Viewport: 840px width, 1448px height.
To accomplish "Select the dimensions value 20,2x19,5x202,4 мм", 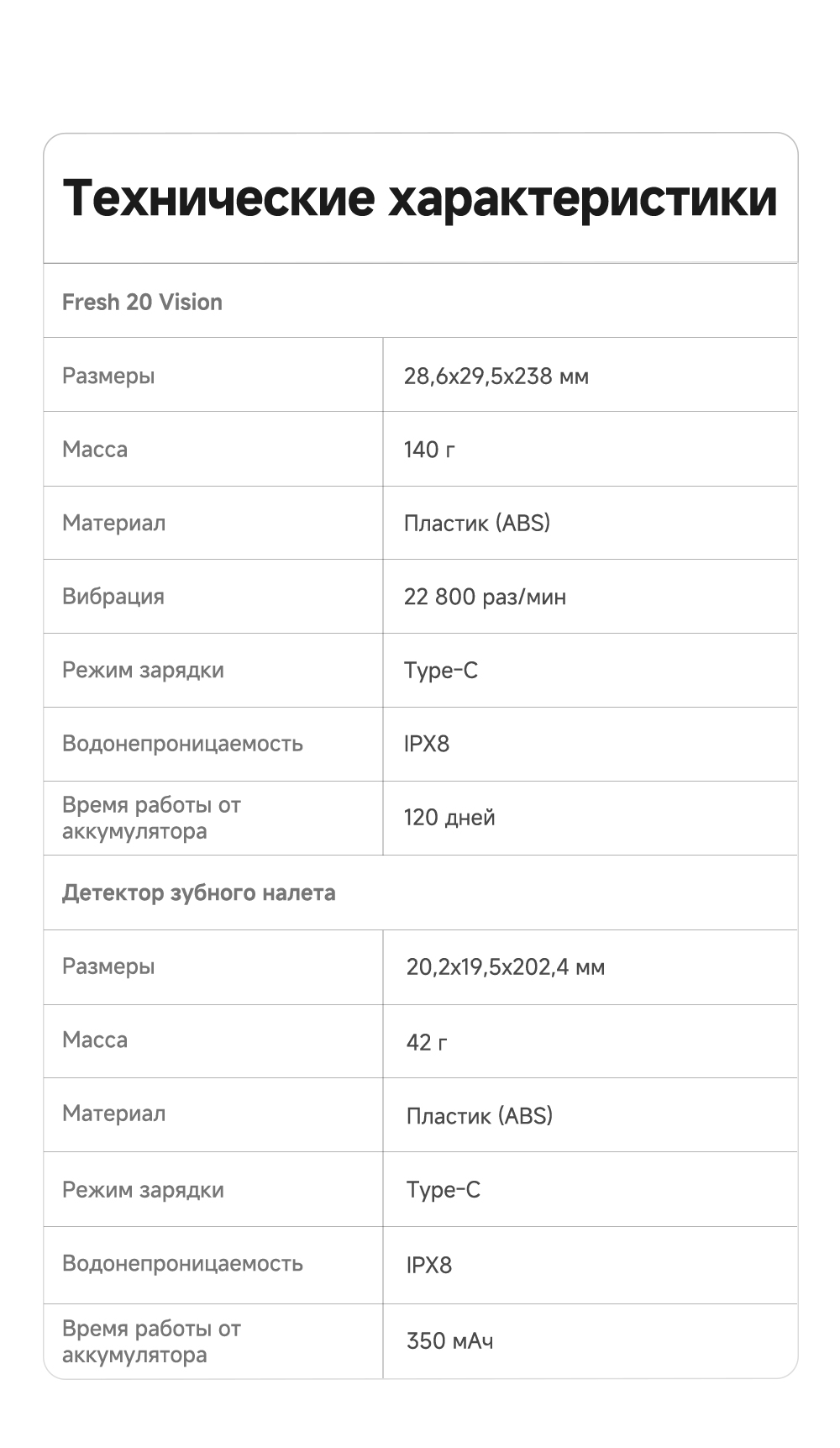I will [505, 967].
